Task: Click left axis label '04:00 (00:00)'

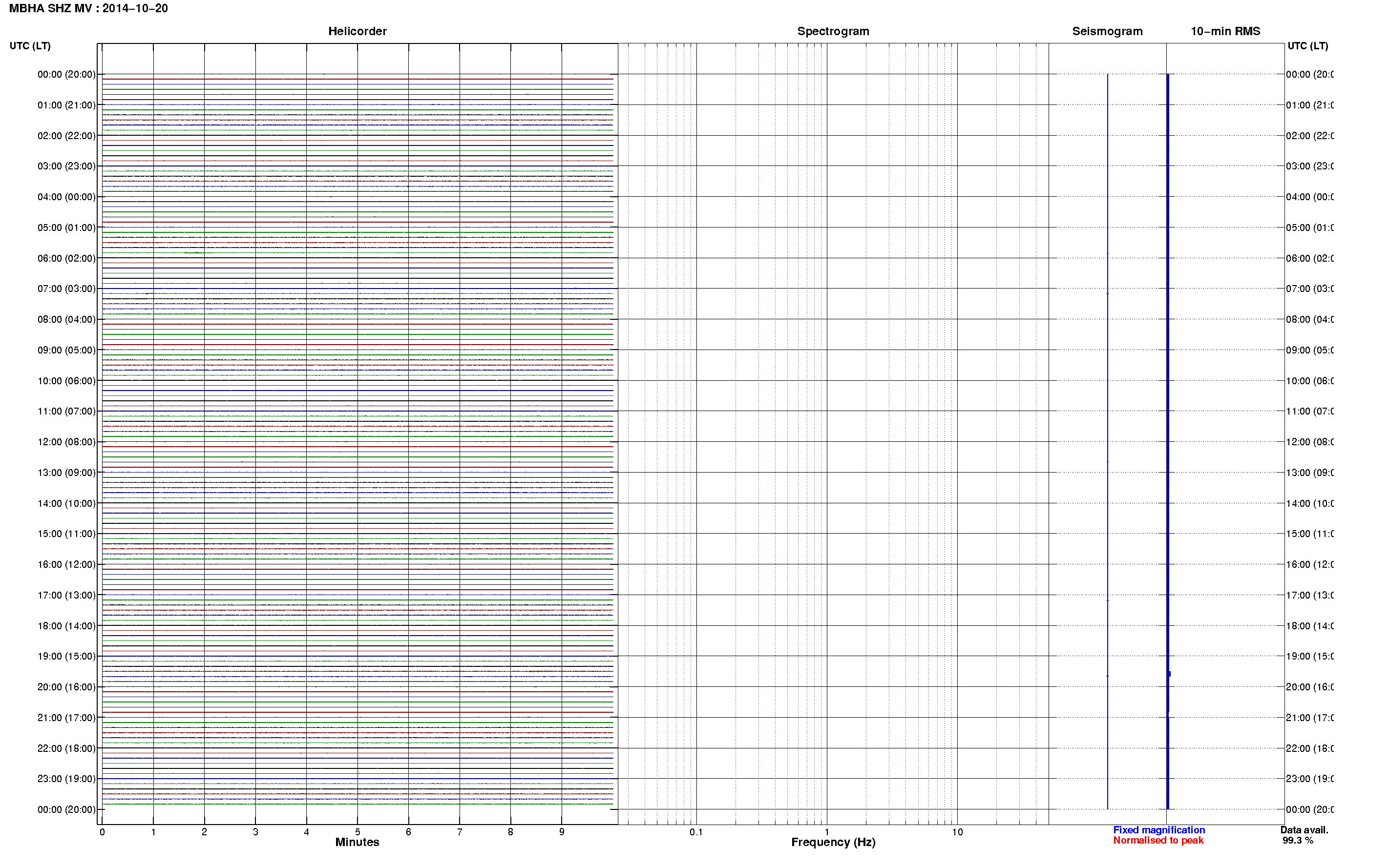Action: pos(66,197)
